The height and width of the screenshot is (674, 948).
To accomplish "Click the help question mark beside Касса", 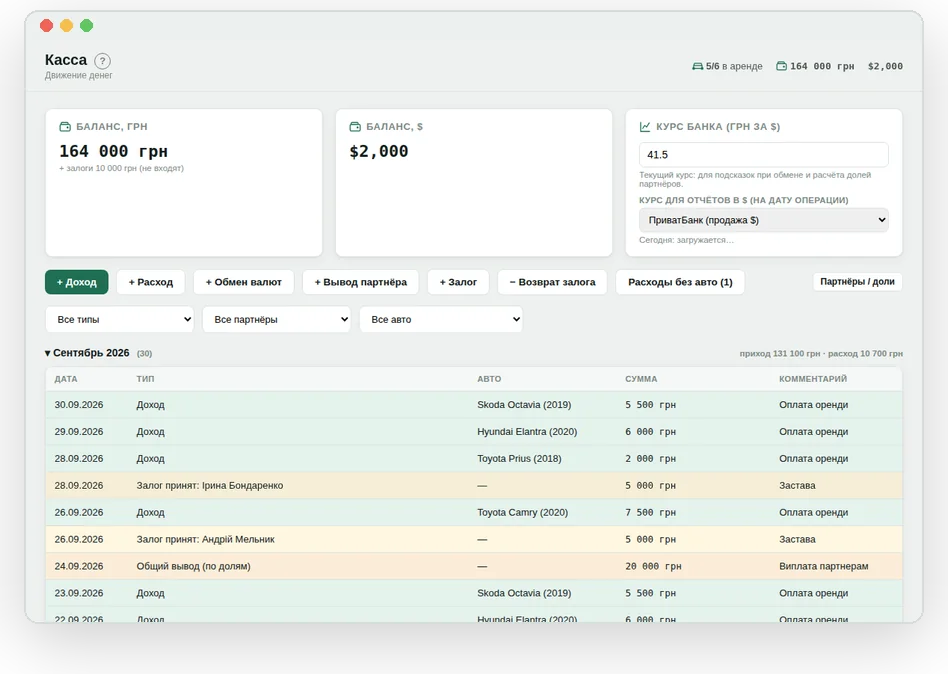I will (103, 61).
